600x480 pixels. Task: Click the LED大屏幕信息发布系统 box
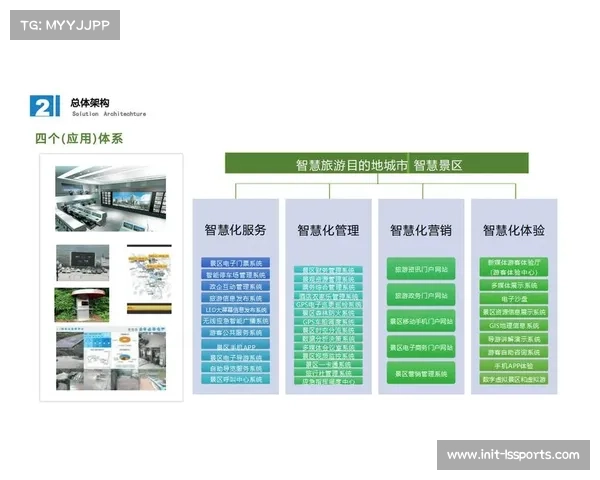(236, 309)
